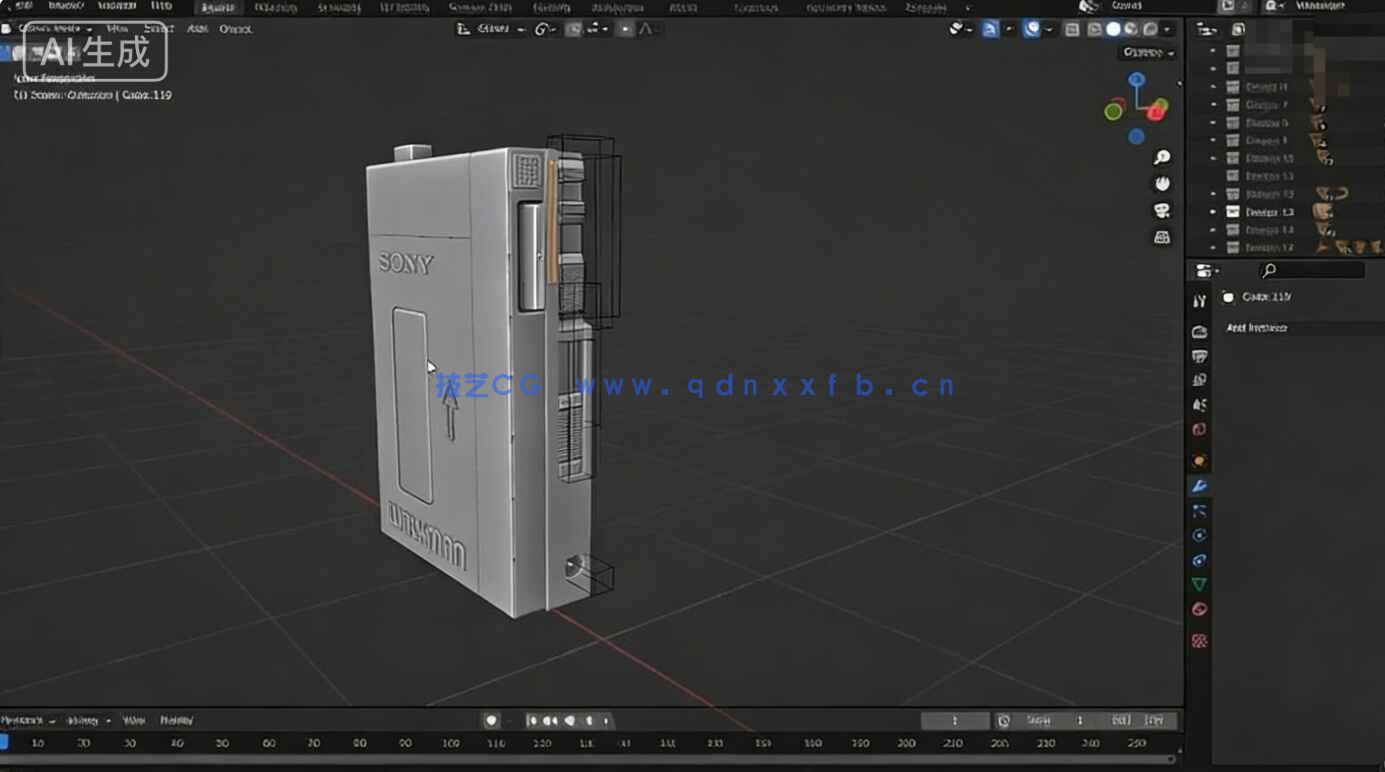
Task: Open the World Properties tab in Properties editor
Action: tap(1199, 428)
